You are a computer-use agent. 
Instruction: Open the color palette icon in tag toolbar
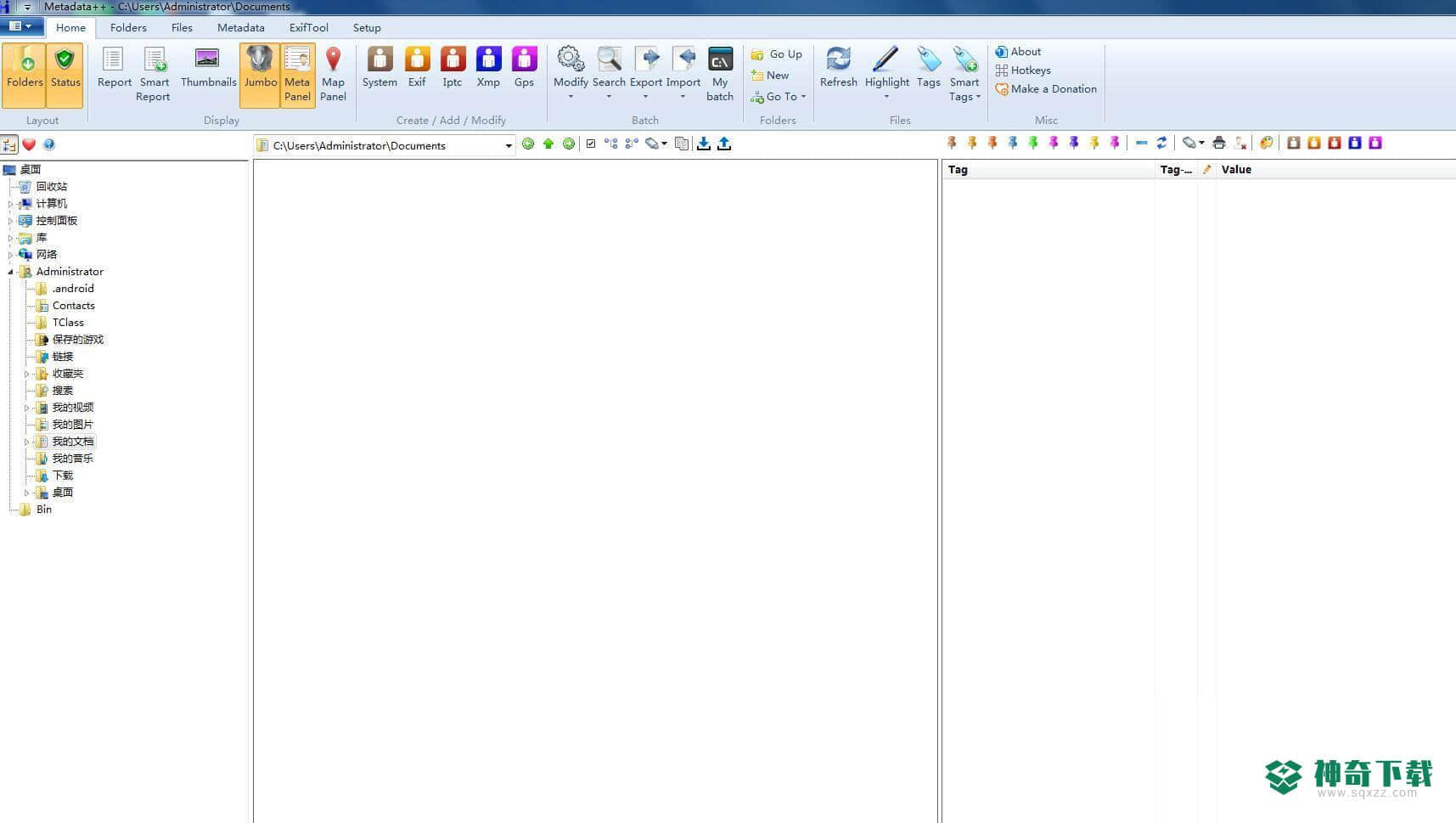click(x=1266, y=144)
